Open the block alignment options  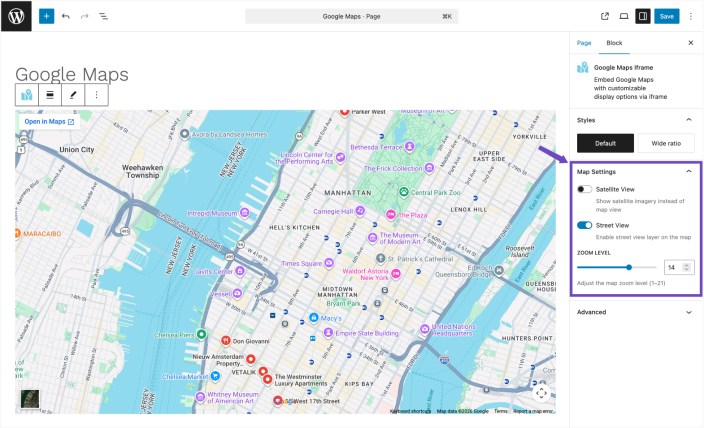pos(50,95)
